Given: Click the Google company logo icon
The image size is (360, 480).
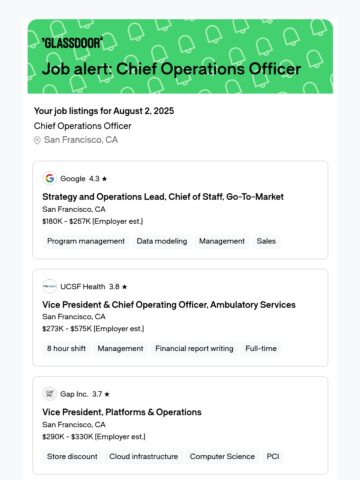Looking at the screenshot, I should tap(50, 178).
